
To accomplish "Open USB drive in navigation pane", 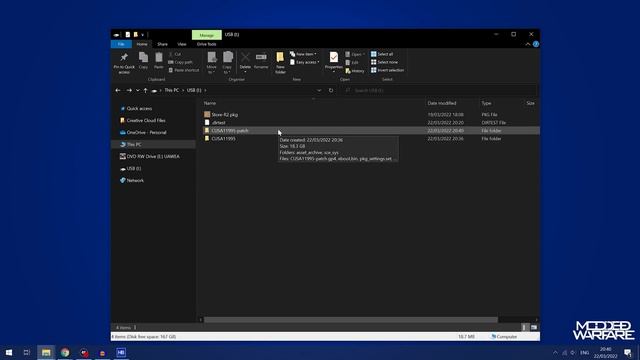I will point(133,168).
